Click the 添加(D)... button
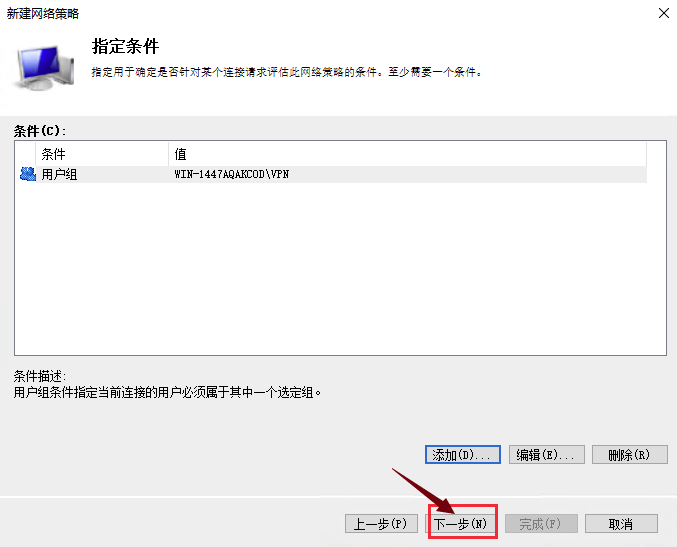The width and height of the screenshot is (677, 547). (463, 455)
